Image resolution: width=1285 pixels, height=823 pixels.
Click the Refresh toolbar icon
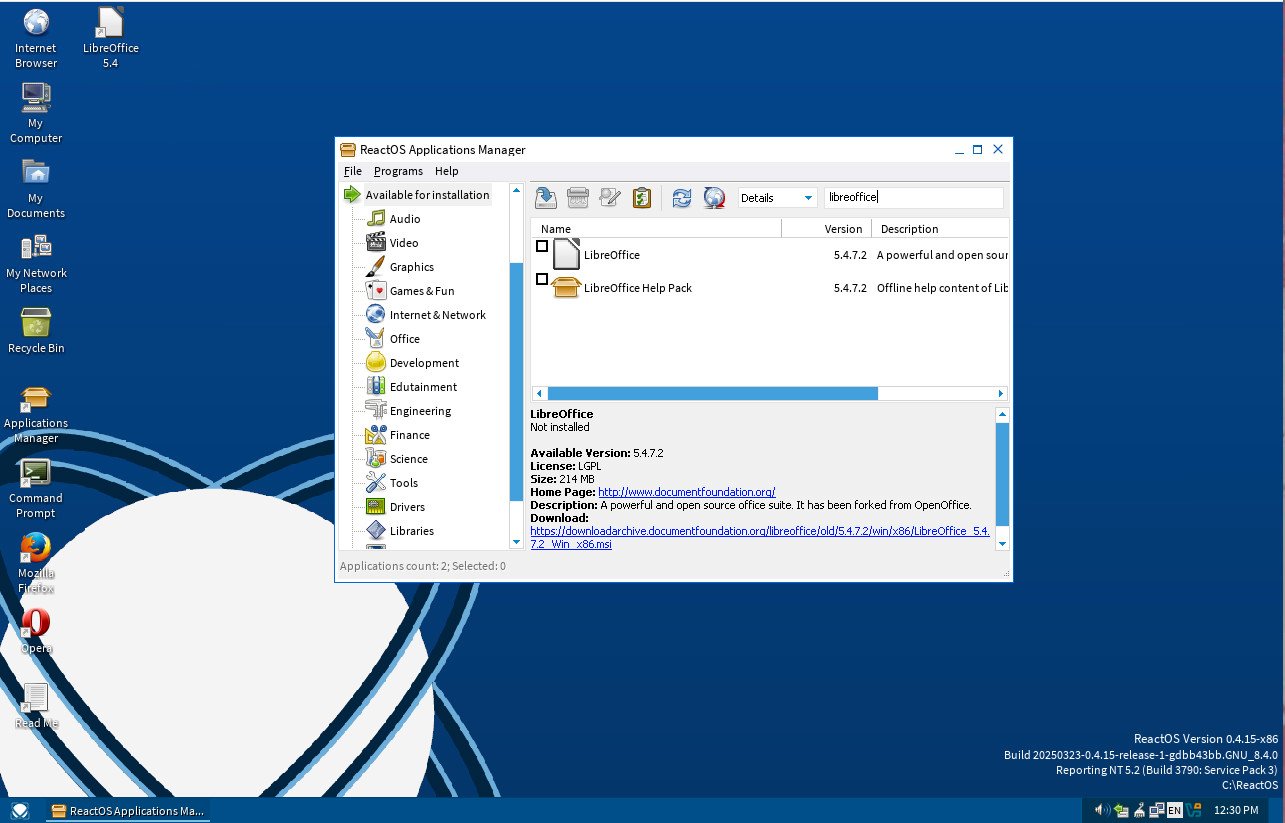point(681,197)
